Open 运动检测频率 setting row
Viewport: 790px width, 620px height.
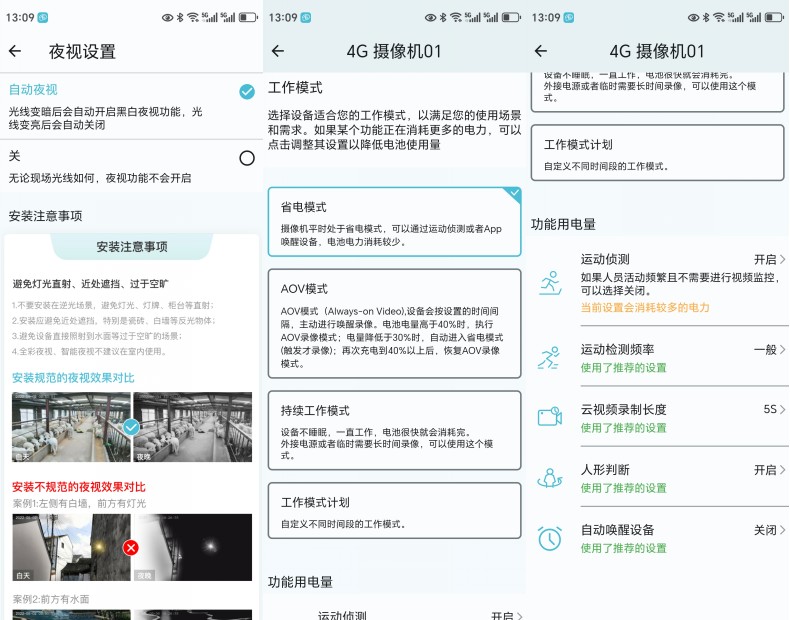click(657, 358)
